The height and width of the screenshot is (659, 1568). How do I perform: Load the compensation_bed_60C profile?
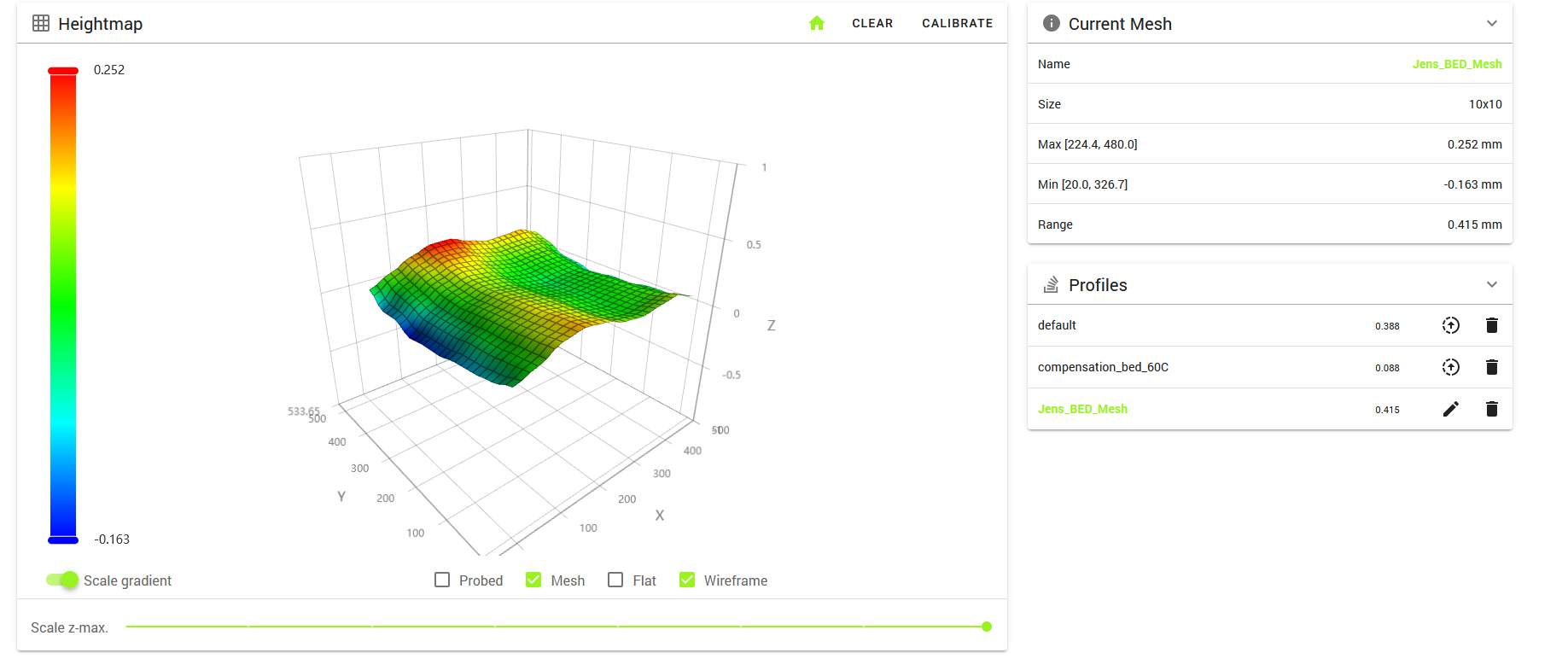tap(1451, 367)
